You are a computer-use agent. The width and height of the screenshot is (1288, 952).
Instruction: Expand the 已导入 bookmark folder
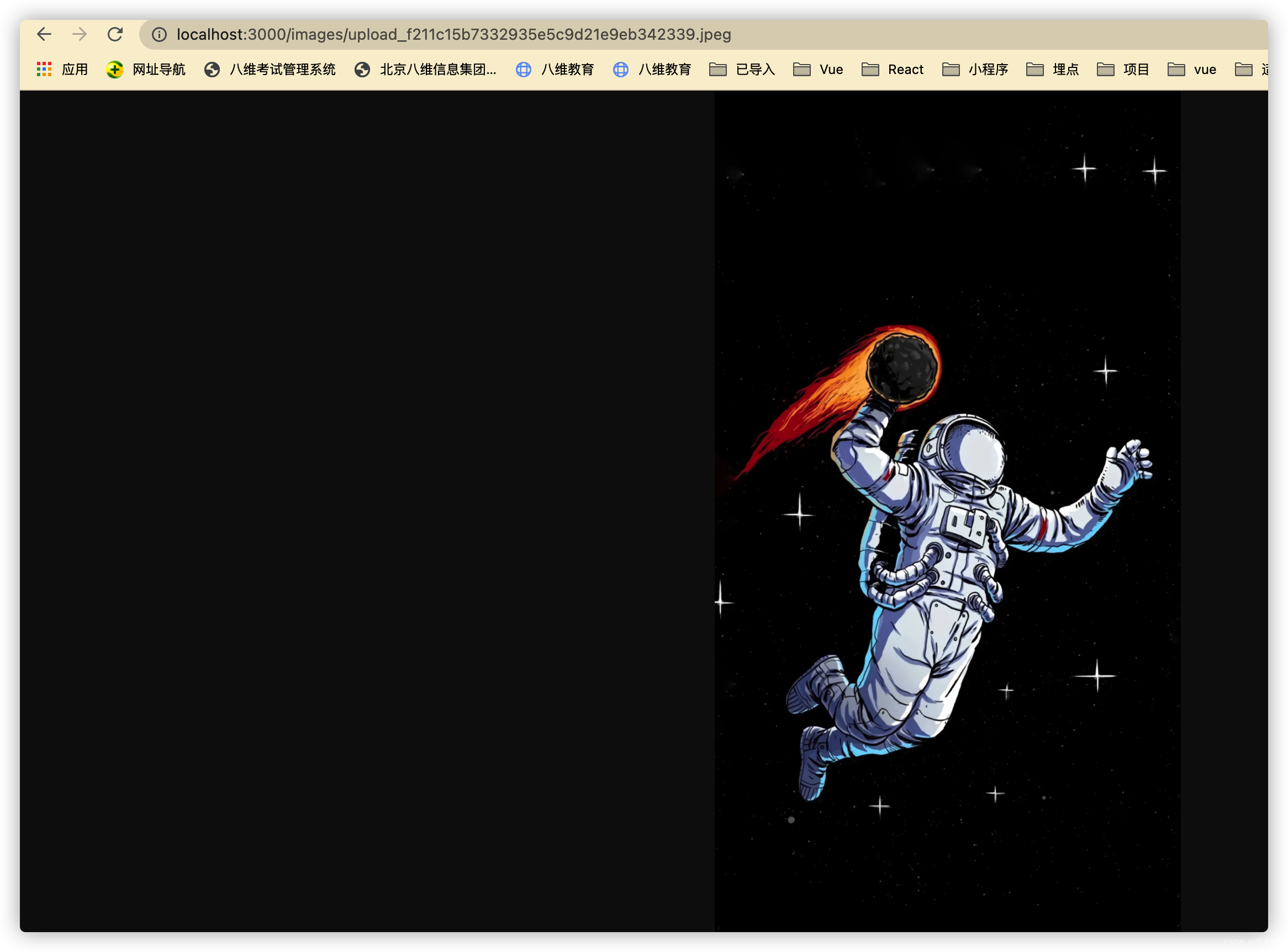pos(742,70)
